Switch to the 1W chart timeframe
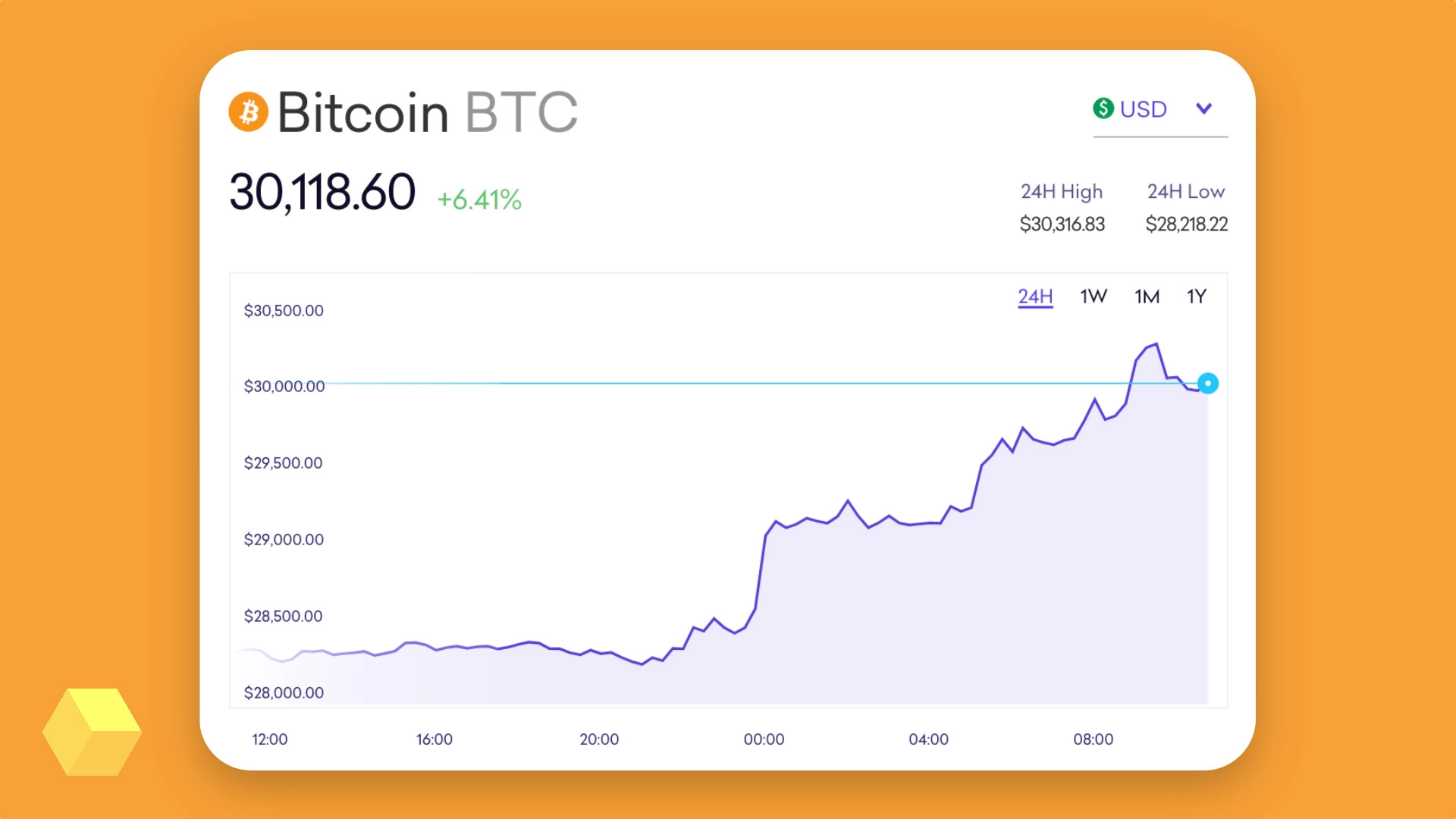This screenshot has height=819, width=1456. click(1093, 297)
